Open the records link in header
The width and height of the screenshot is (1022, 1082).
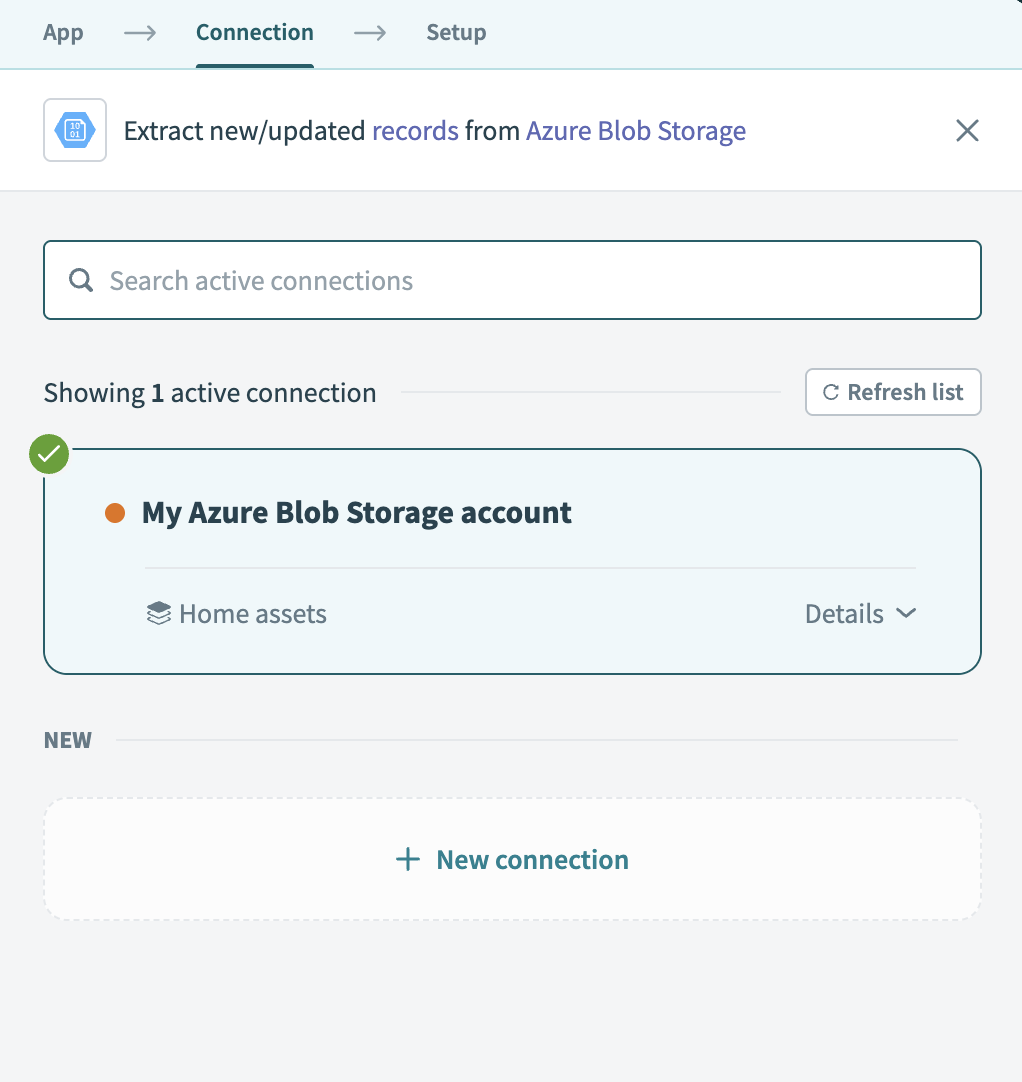click(415, 130)
